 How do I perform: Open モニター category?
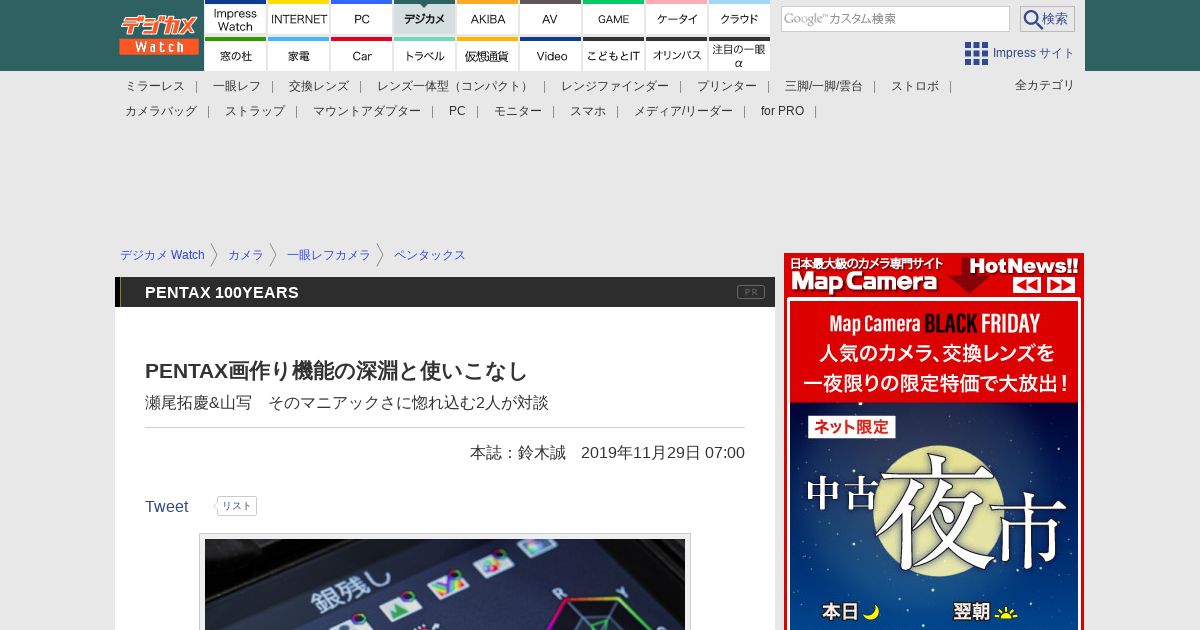[518, 111]
